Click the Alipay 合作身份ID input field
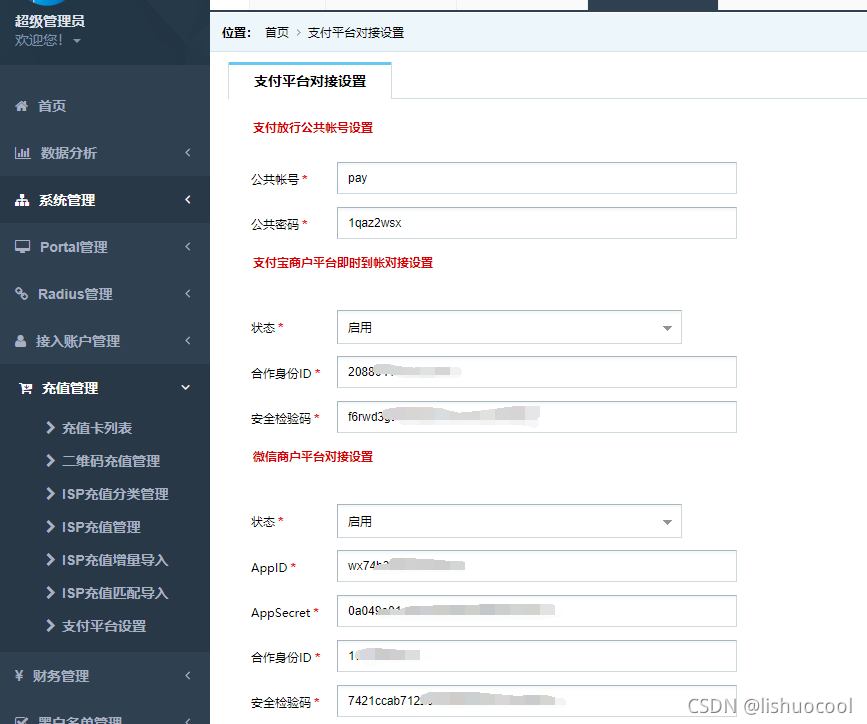 537,372
